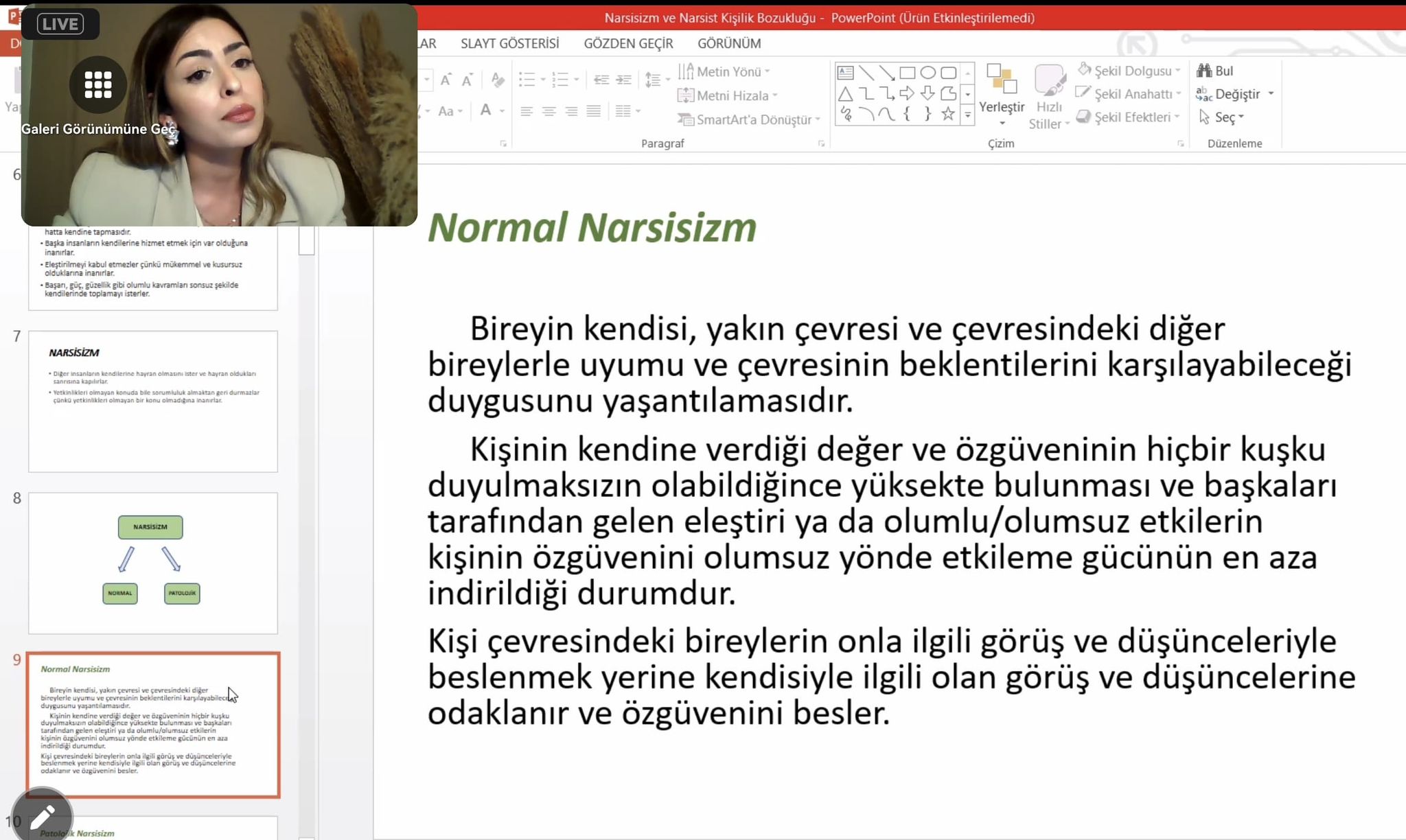
Task: Open the pencil annotation tool
Action: (x=42, y=817)
